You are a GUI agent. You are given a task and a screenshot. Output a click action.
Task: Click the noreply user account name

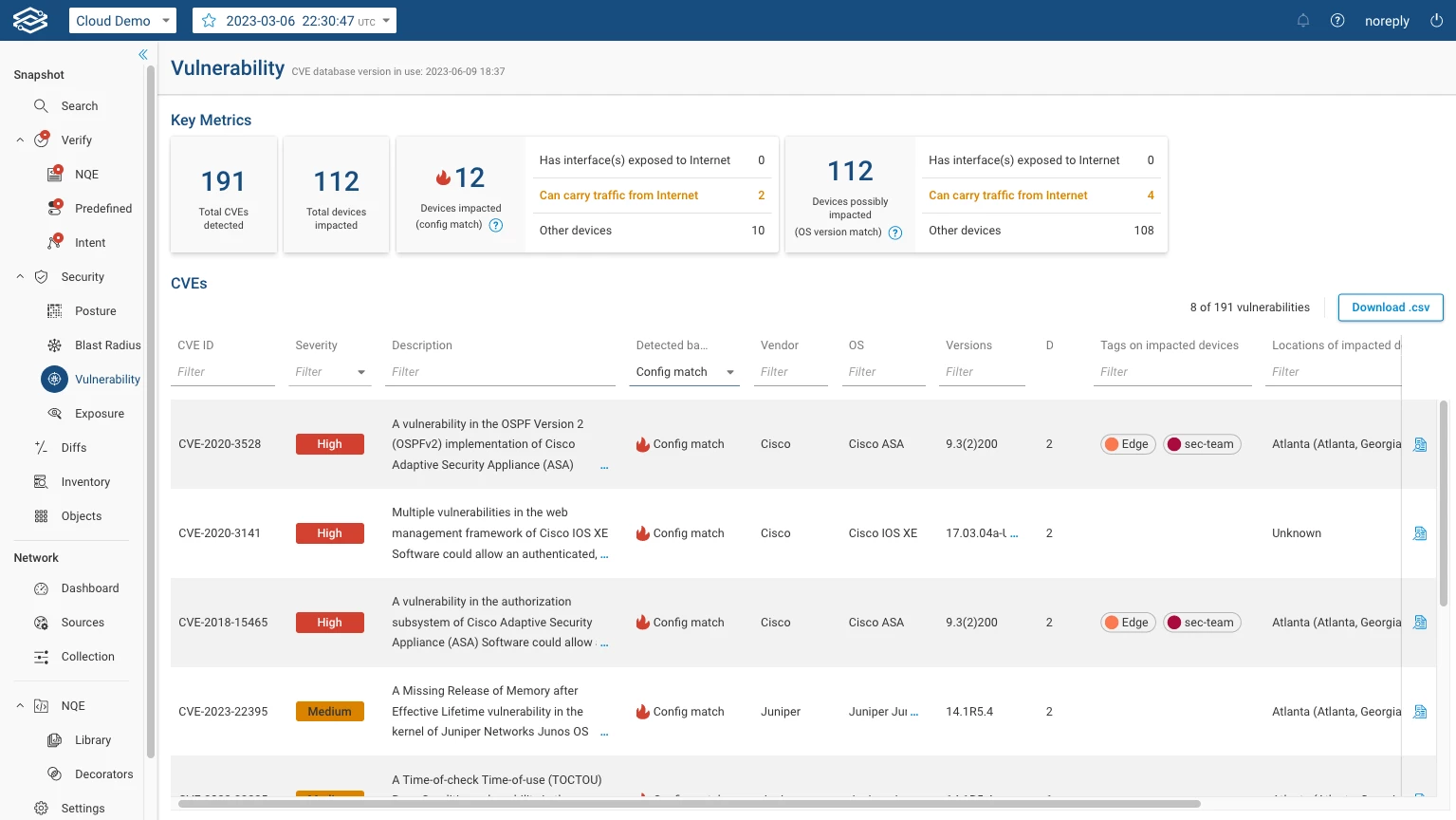pos(1387,21)
